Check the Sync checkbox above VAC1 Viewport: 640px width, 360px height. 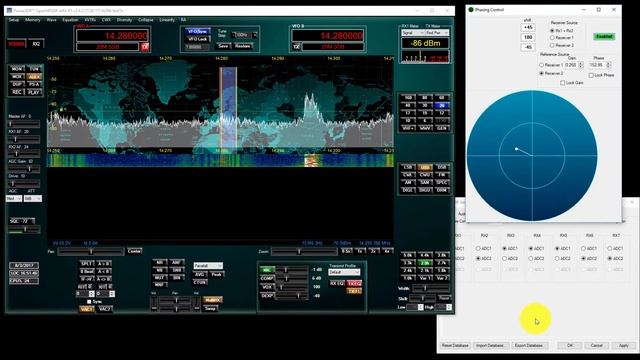(x=89, y=302)
